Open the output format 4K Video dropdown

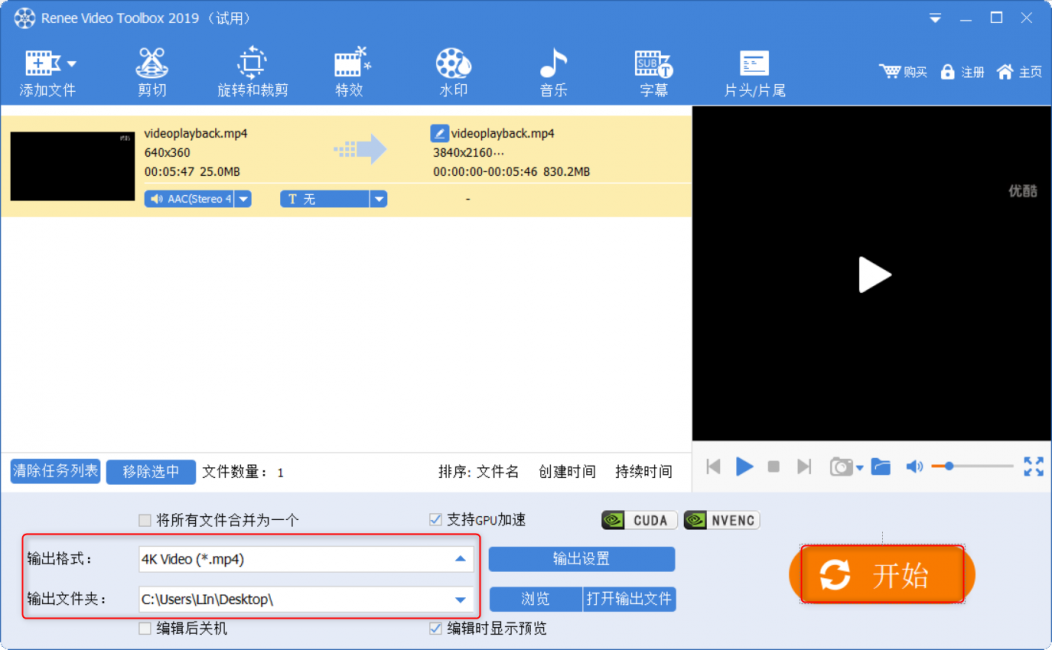(x=460, y=559)
